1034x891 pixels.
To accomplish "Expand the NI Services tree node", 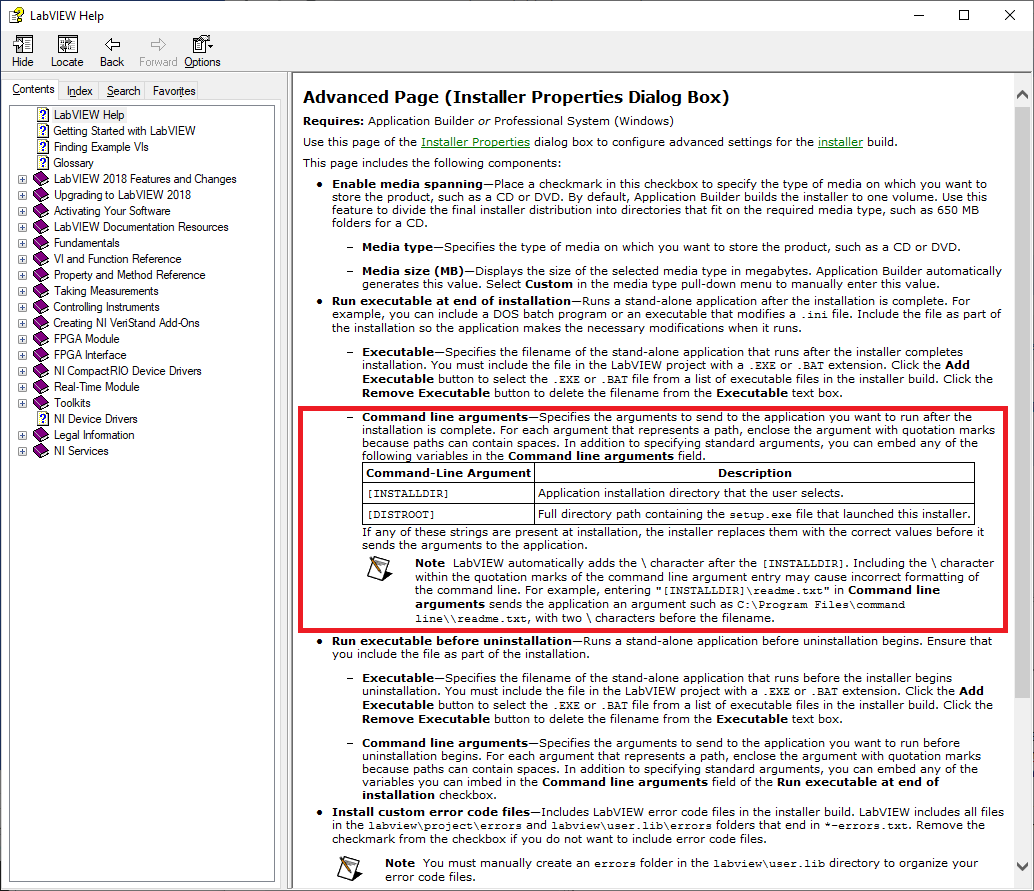I will click(x=22, y=452).
